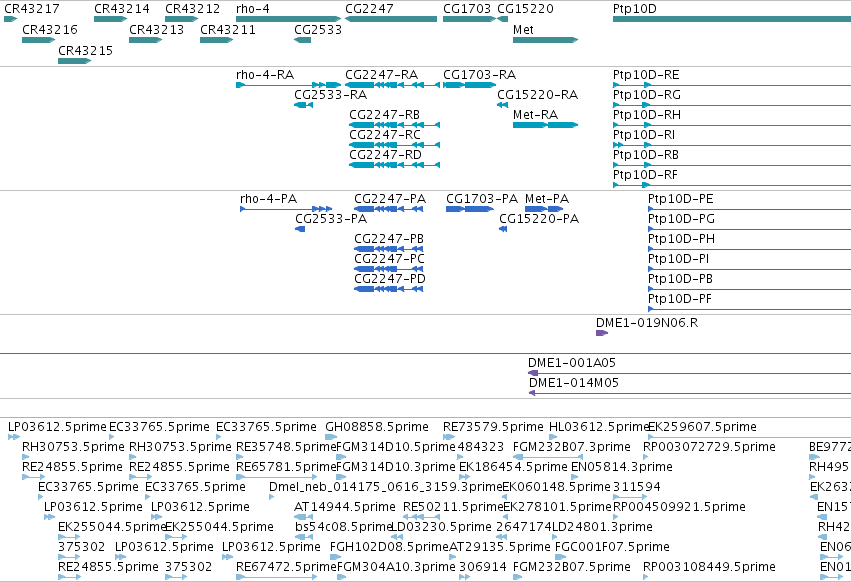Click the CG2533 gene glyph

click(x=302, y=40)
